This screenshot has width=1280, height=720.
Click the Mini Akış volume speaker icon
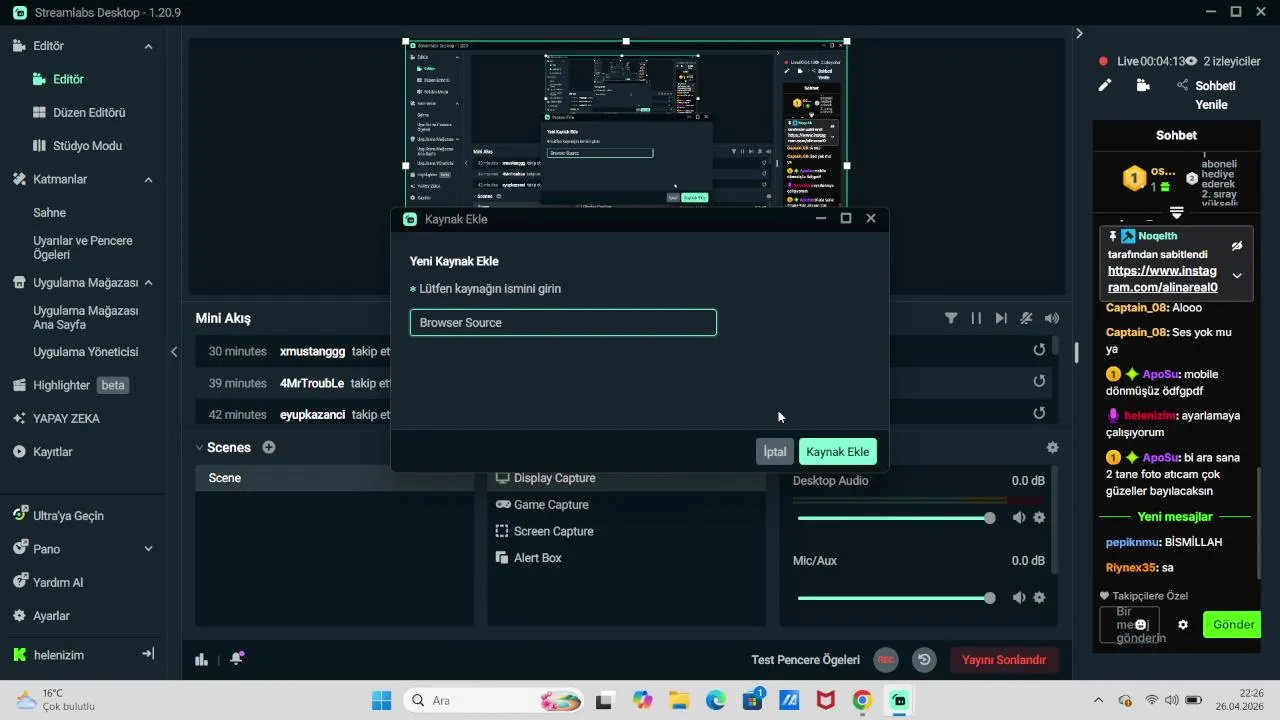point(1052,318)
